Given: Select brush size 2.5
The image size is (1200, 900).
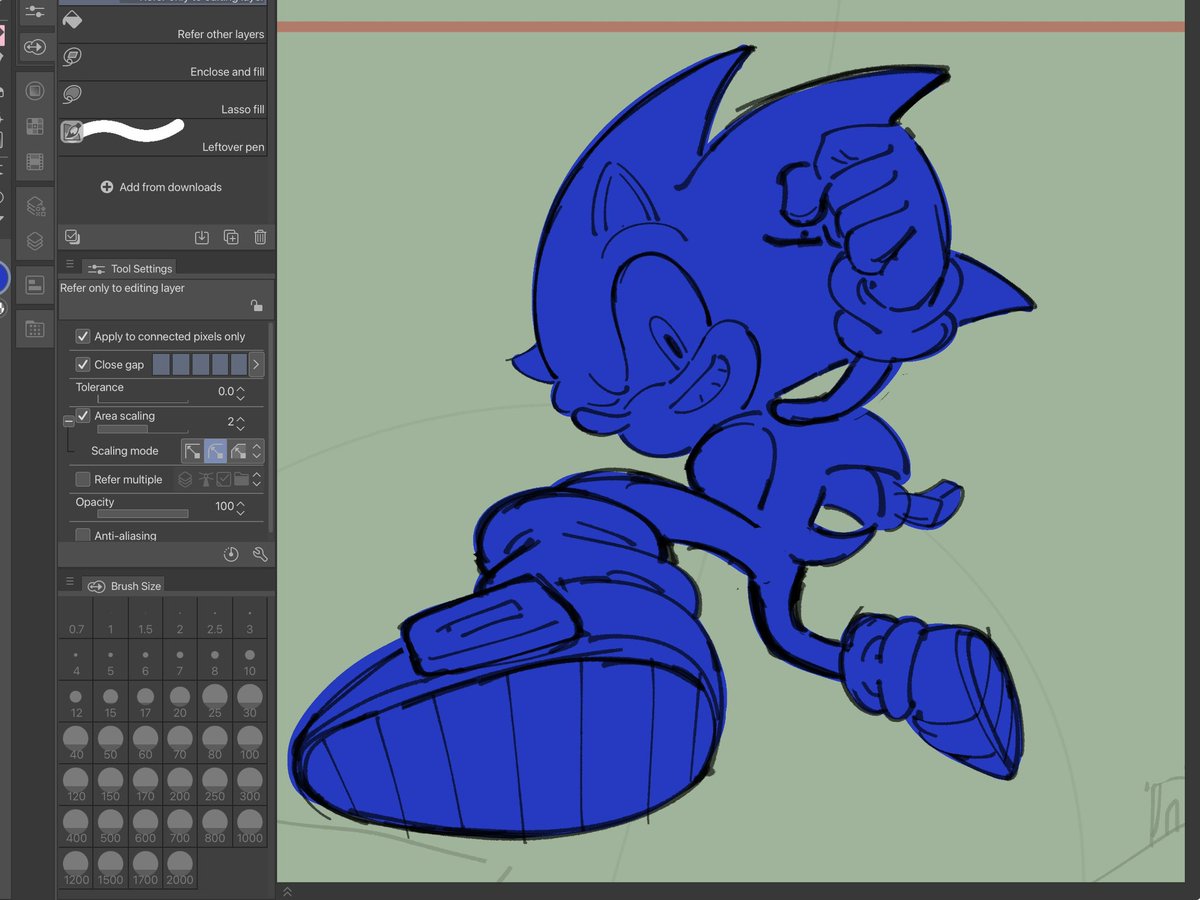Looking at the screenshot, I should coord(215,619).
